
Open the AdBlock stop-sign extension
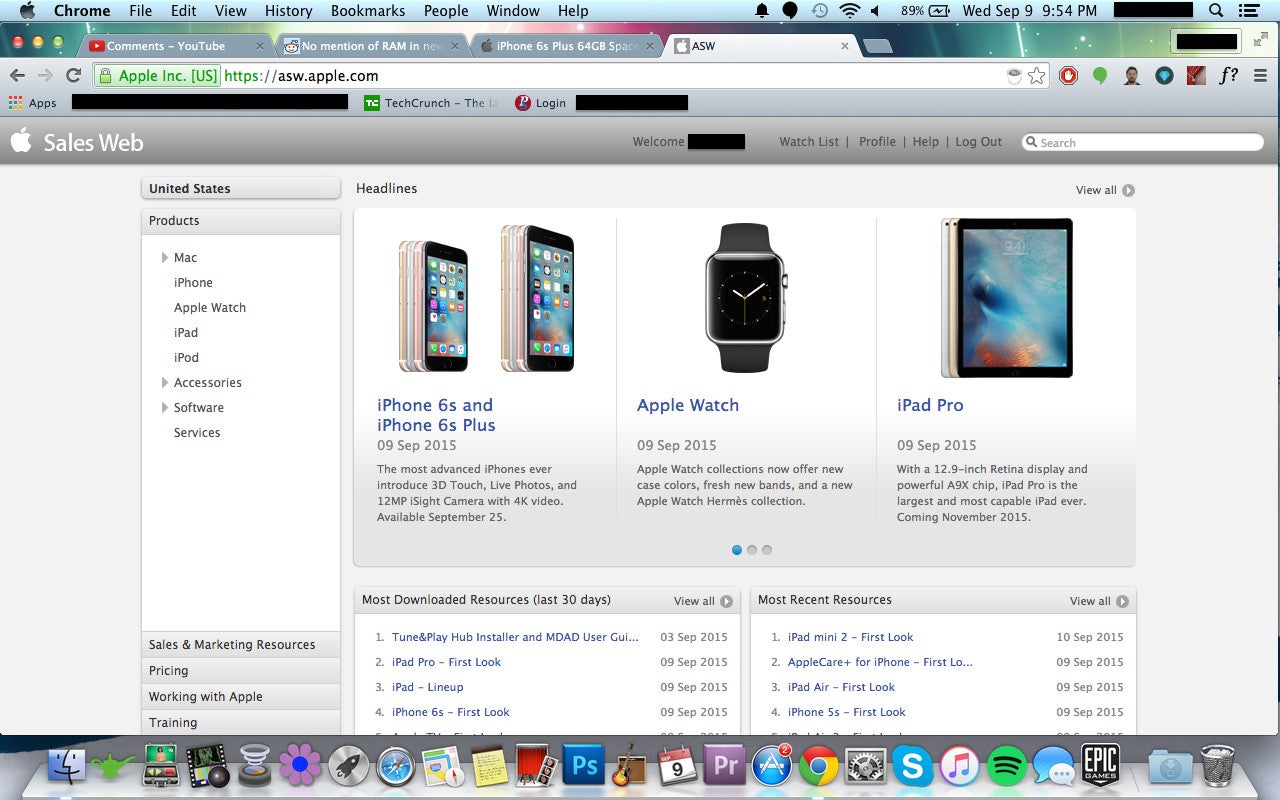pos(1068,75)
